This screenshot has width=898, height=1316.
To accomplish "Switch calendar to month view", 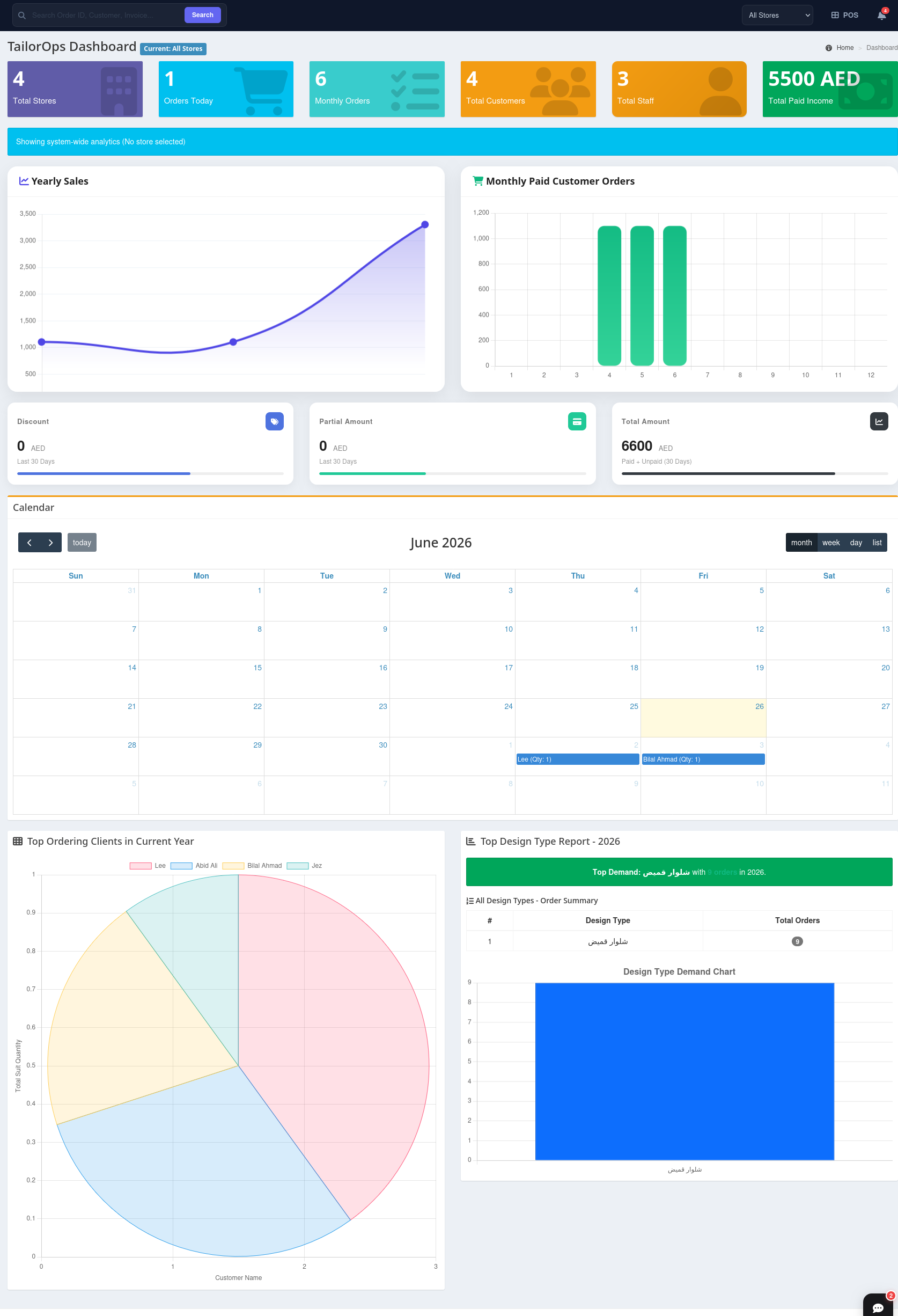I will pos(801,543).
